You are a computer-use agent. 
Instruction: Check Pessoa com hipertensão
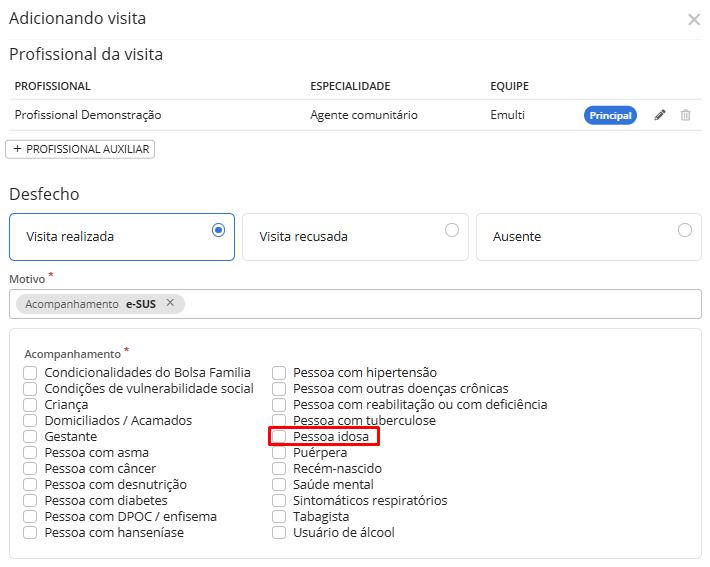click(x=279, y=373)
